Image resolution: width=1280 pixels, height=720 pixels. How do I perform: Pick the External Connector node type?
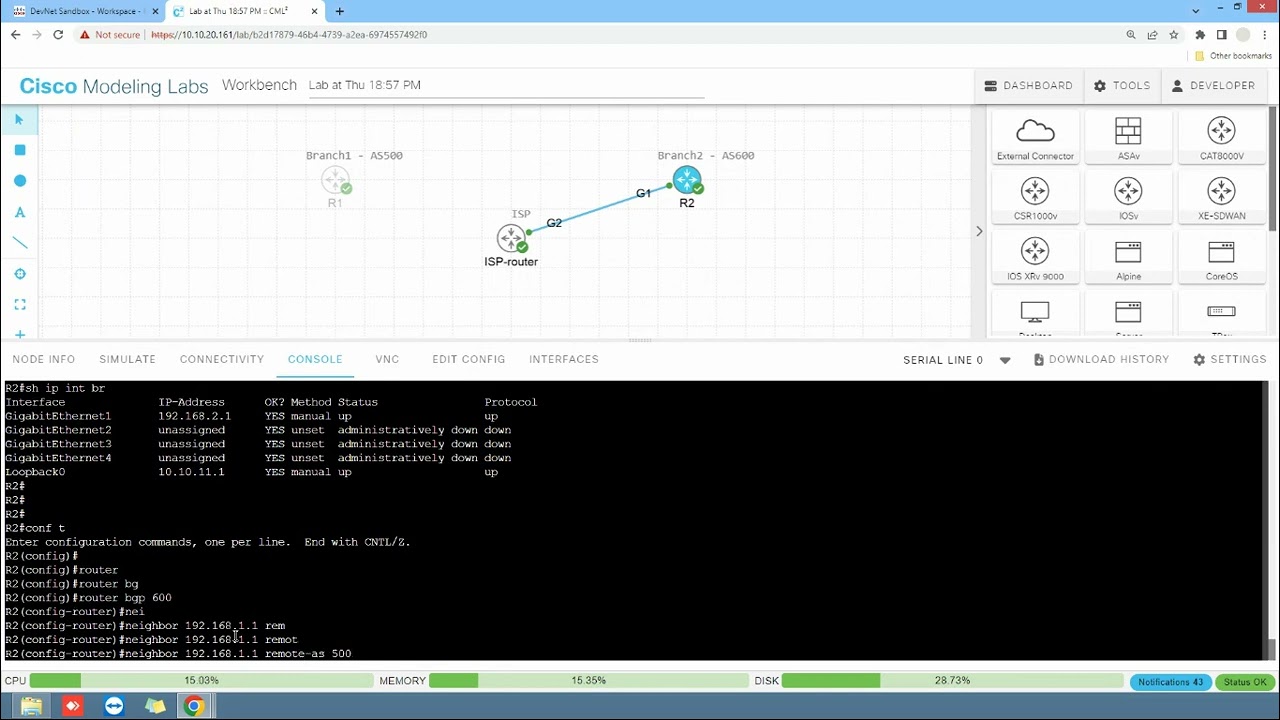[1035, 138]
